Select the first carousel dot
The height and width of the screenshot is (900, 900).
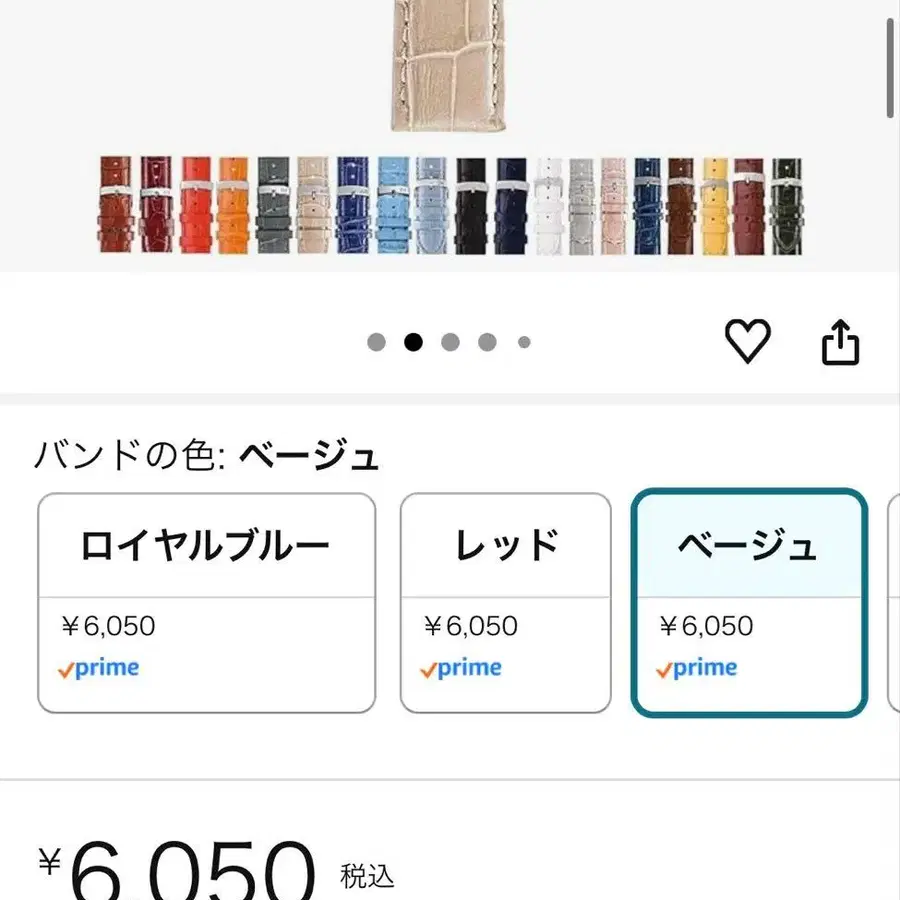coord(377,342)
